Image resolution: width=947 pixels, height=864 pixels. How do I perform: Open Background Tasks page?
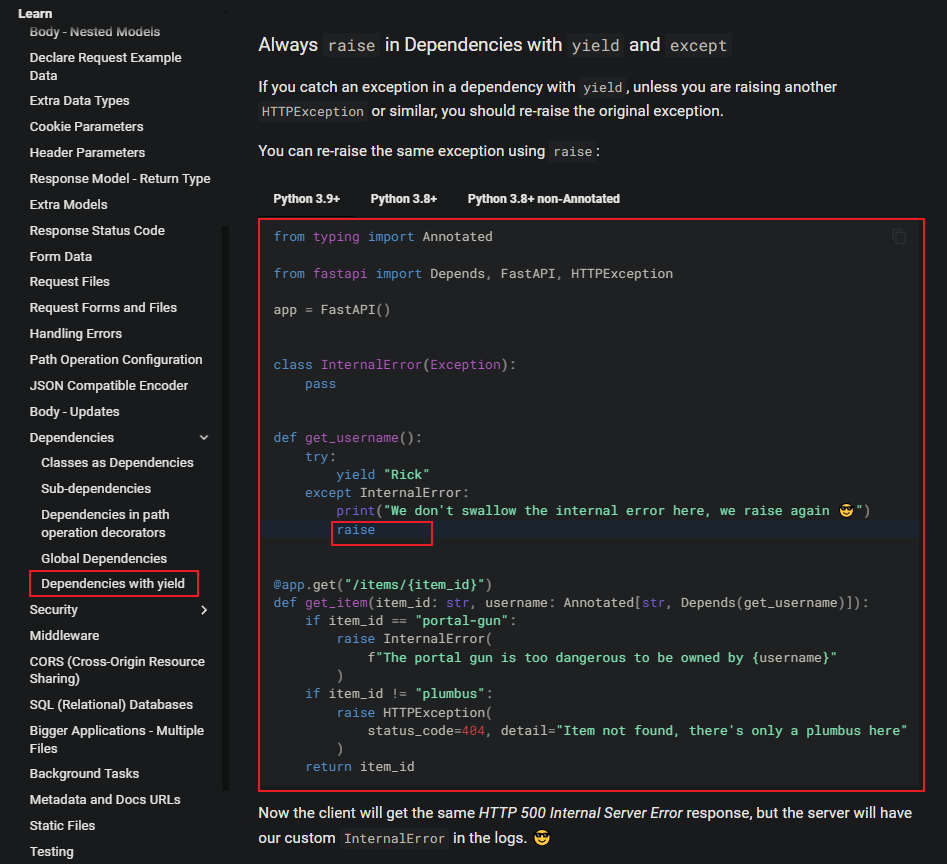coord(84,774)
